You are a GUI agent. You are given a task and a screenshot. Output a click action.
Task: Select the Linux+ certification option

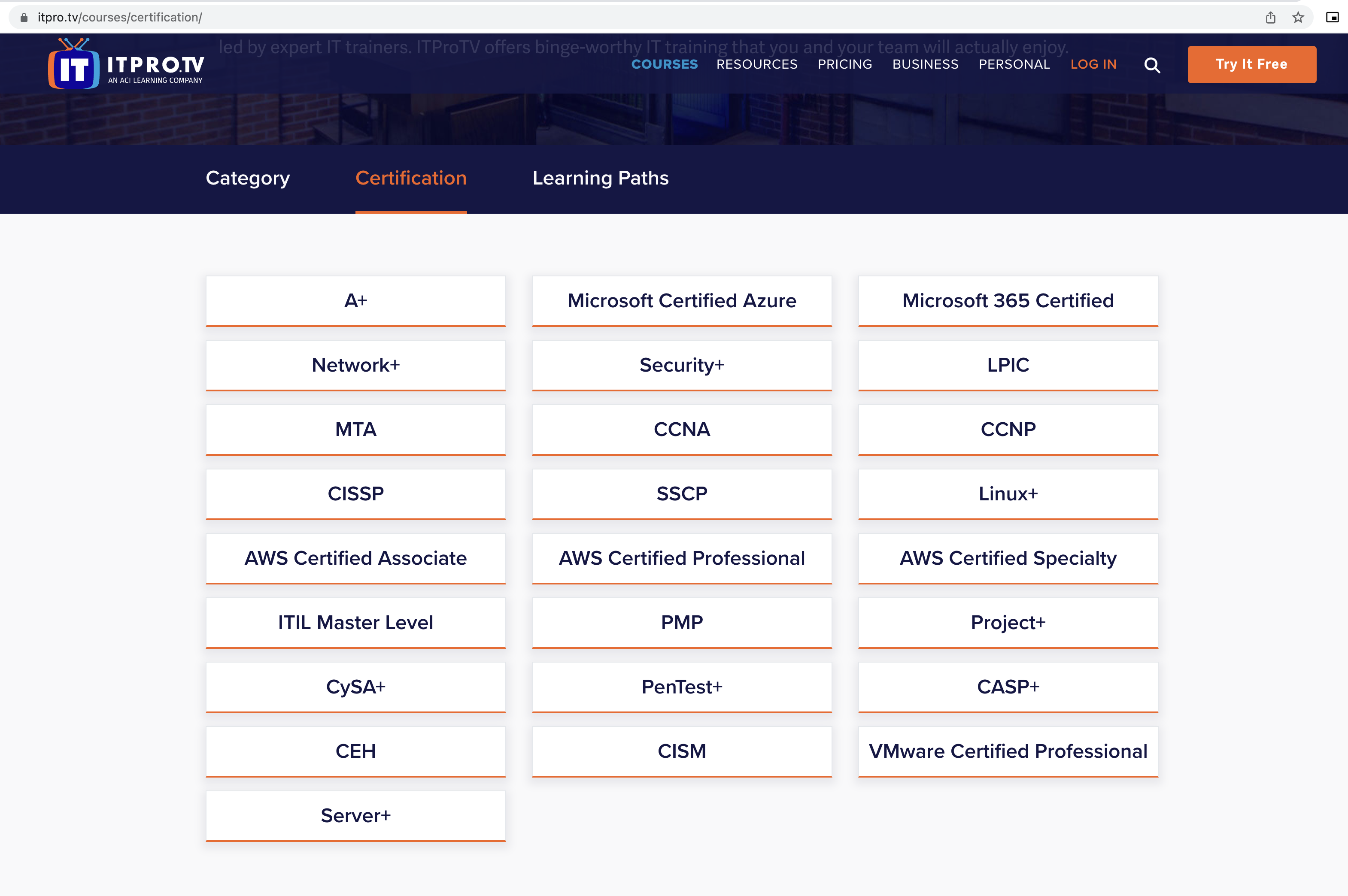tap(1007, 493)
